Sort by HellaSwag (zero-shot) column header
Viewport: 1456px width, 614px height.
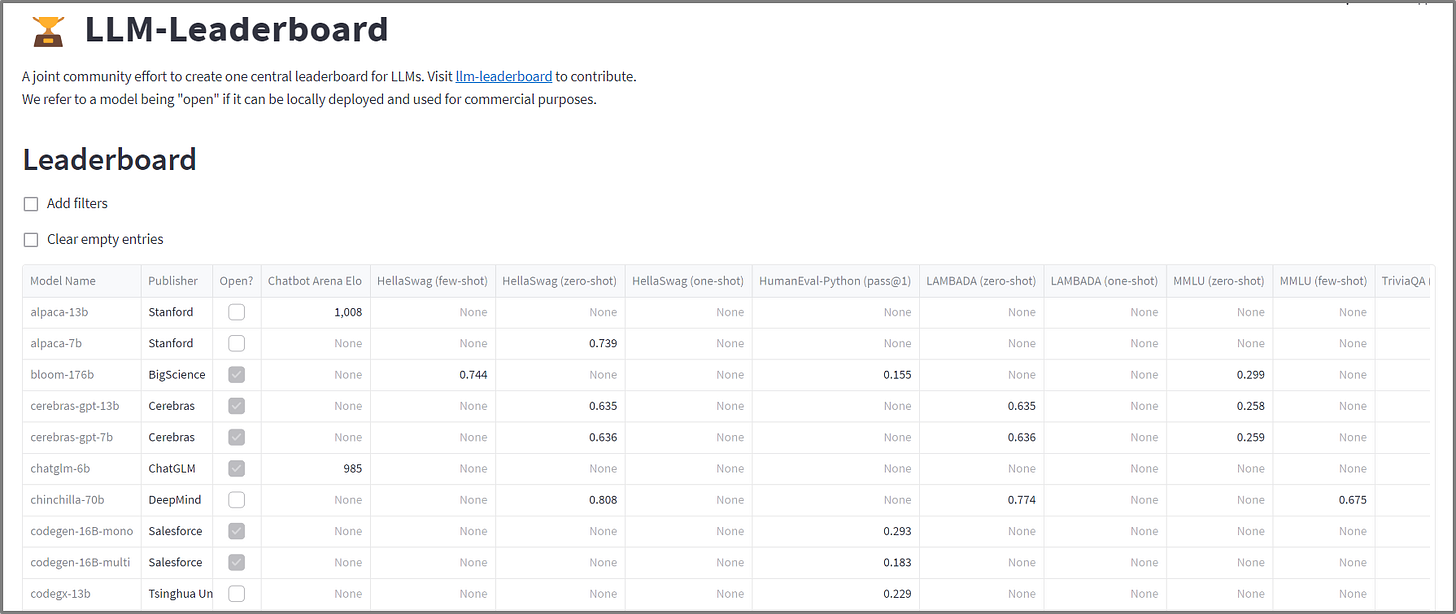click(560, 281)
